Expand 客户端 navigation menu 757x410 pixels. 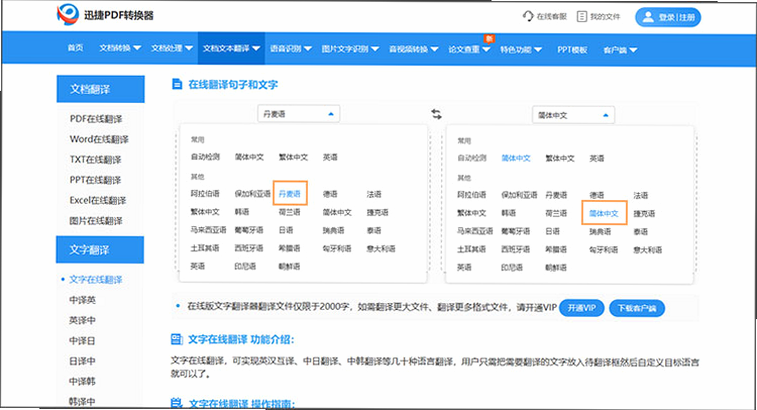point(620,50)
